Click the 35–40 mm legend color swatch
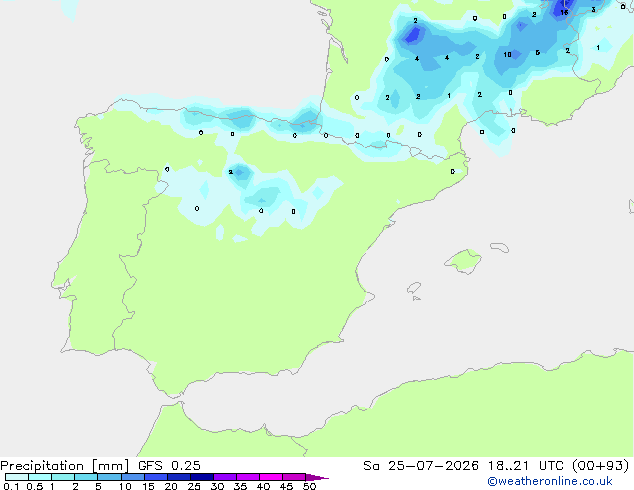The height and width of the screenshot is (490, 634). point(247,477)
